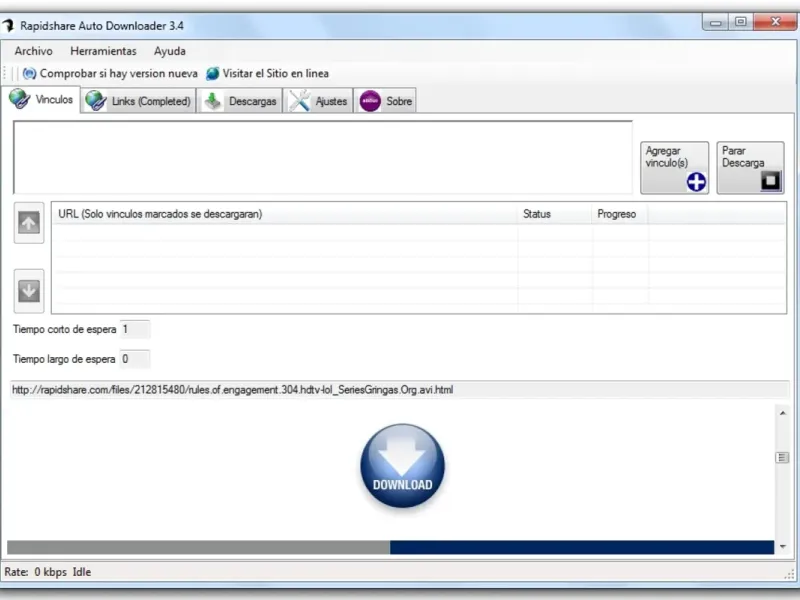The image size is (800, 600).
Task: Click the Status column header
Action: 555,214
